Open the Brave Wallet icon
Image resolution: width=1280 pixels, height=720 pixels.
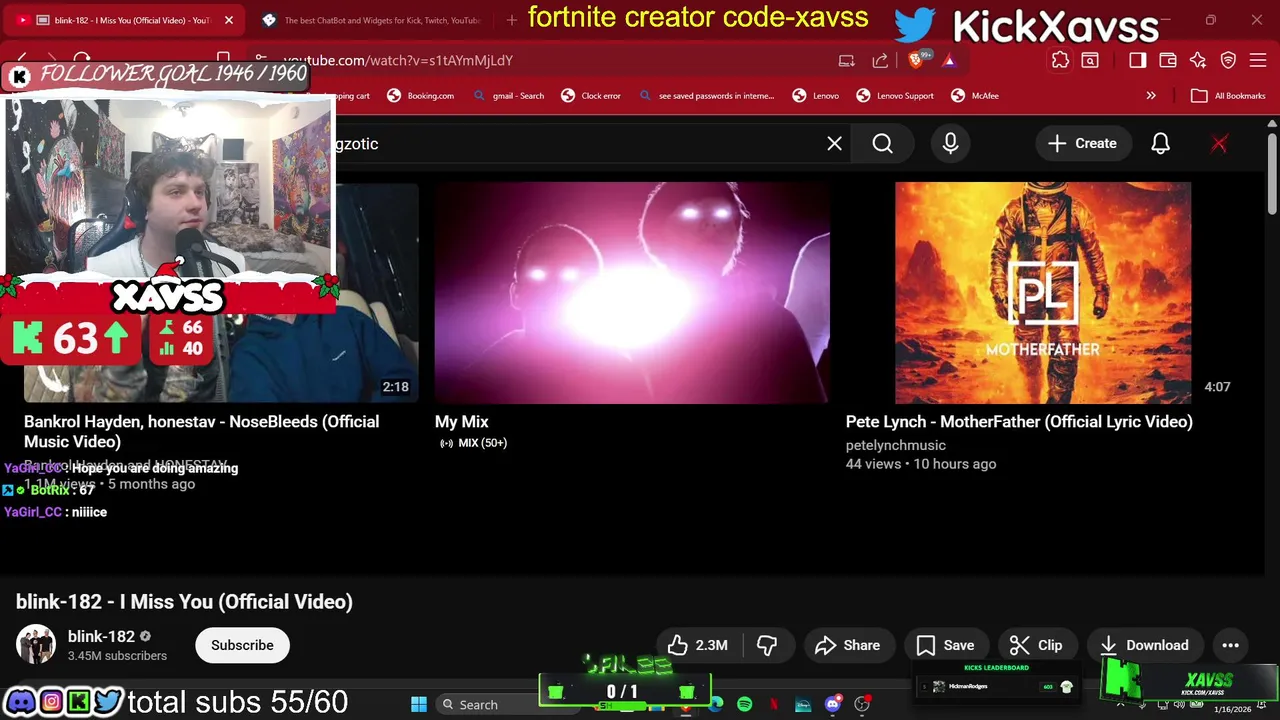click(x=1167, y=60)
